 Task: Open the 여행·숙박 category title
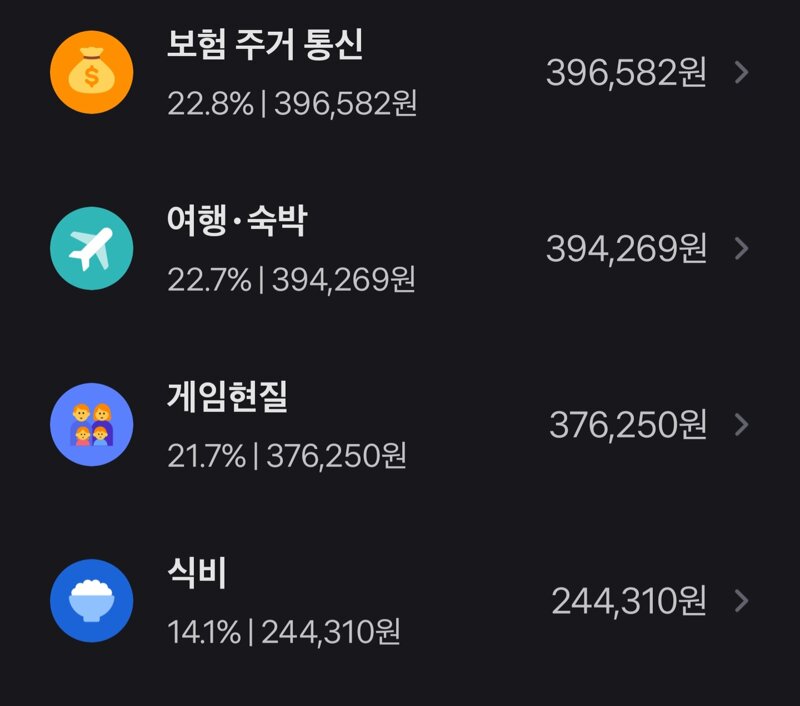[x=237, y=220]
